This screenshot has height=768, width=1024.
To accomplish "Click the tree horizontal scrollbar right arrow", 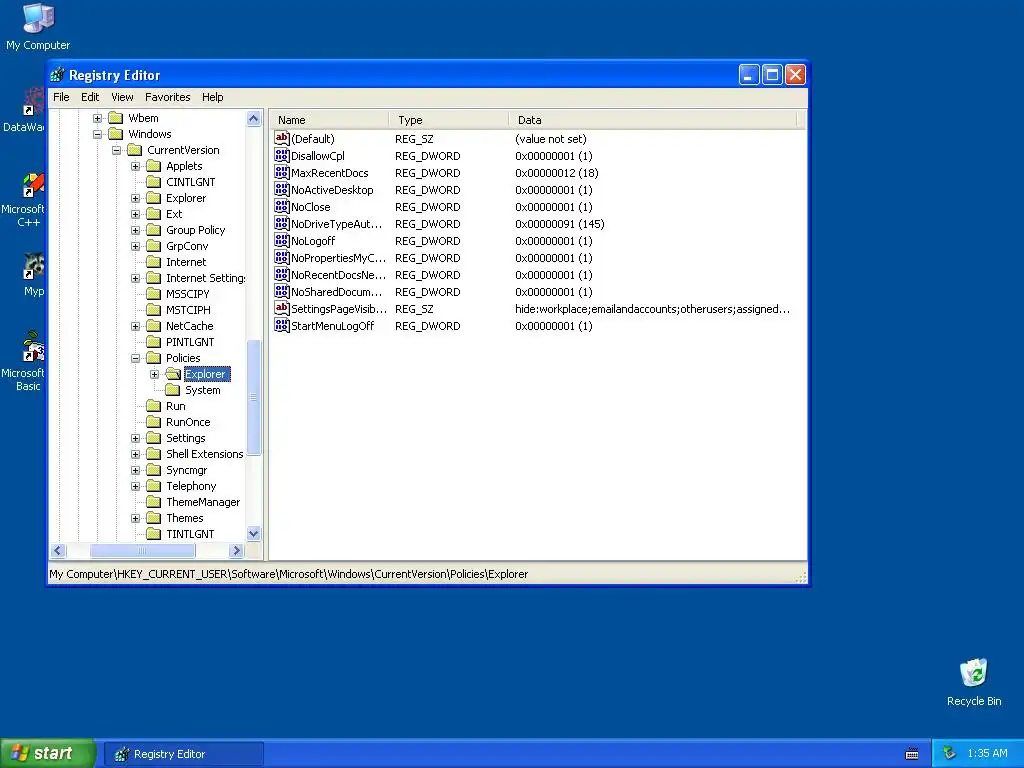I will tap(237, 551).
